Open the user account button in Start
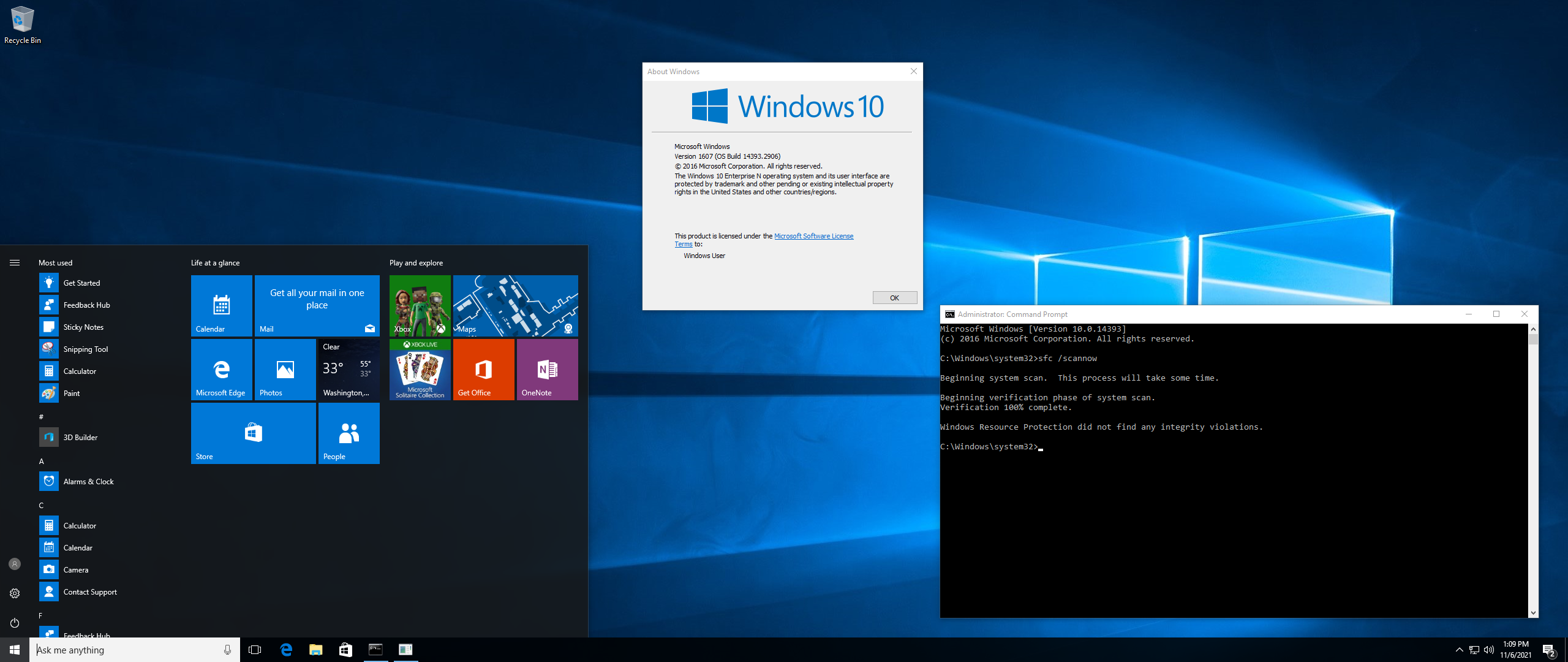This screenshot has height=662, width=1568. (x=15, y=564)
